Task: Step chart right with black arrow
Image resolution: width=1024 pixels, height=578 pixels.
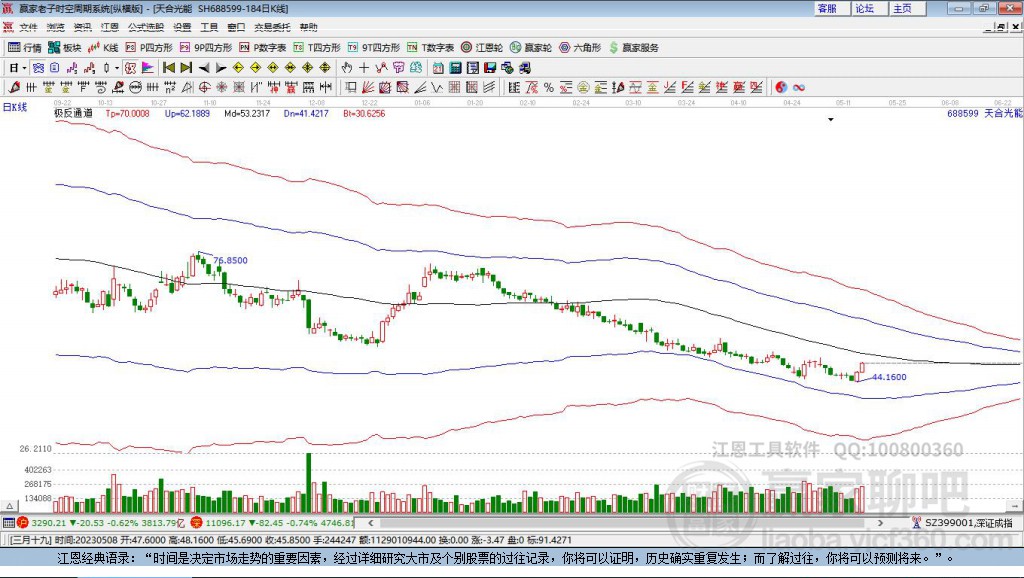Action: 221,68
